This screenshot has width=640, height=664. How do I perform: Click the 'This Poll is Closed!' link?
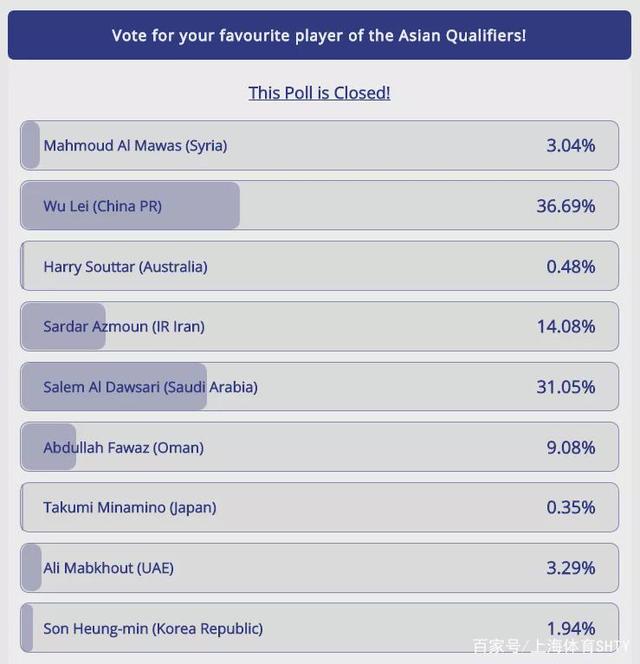319,93
